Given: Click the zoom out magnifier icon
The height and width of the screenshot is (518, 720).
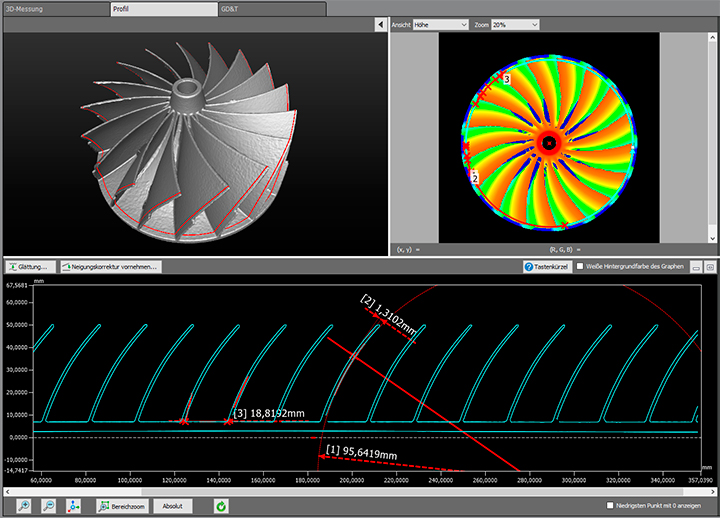Looking at the screenshot, I should coord(49,506).
